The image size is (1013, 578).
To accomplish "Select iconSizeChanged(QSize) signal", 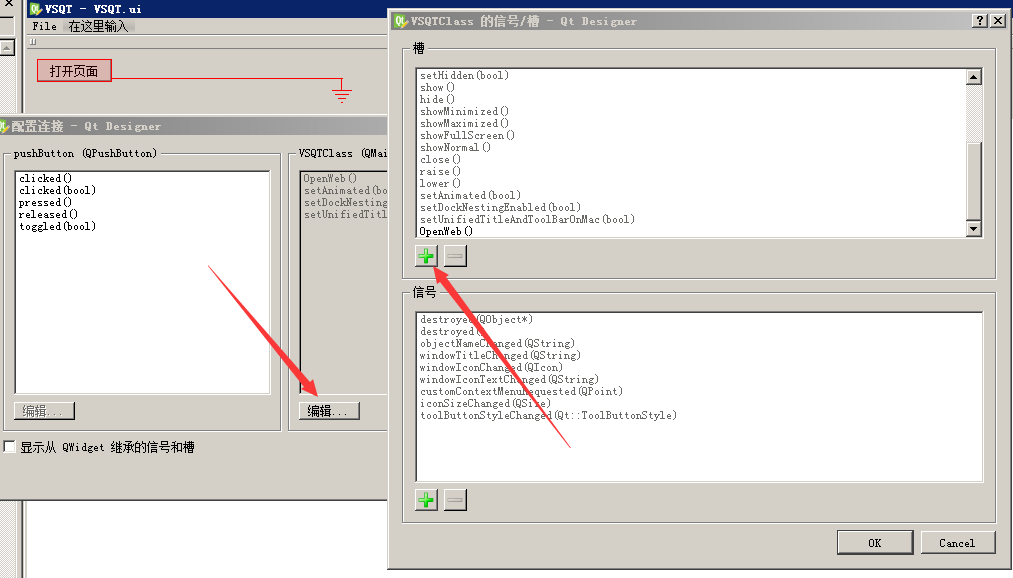I will click(485, 404).
